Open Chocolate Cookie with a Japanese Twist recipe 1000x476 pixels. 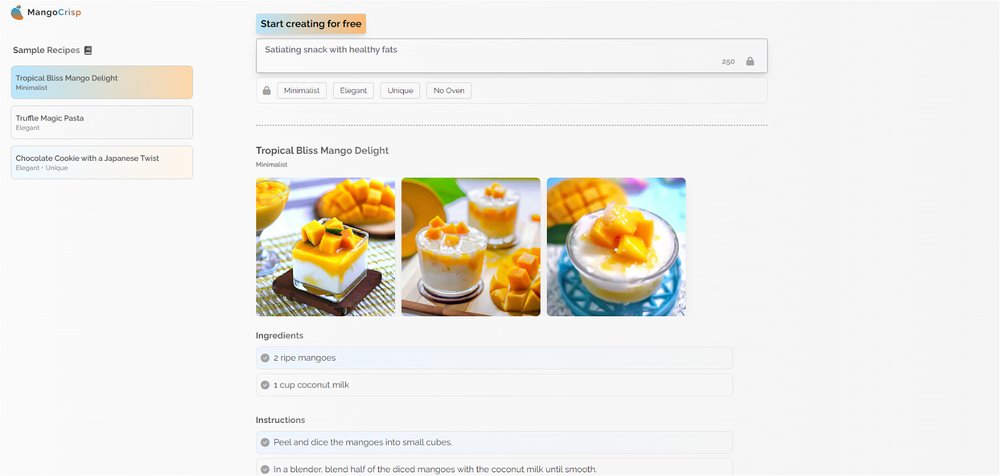[x=102, y=162]
